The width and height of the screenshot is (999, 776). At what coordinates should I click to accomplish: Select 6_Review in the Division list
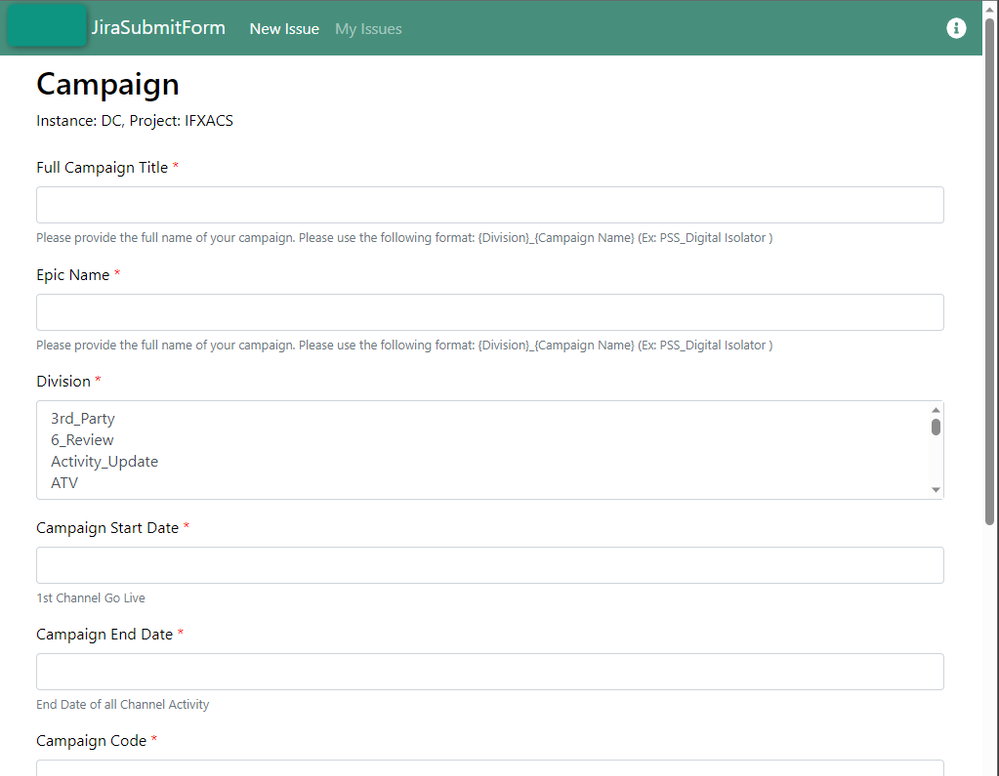coord(82,440)
